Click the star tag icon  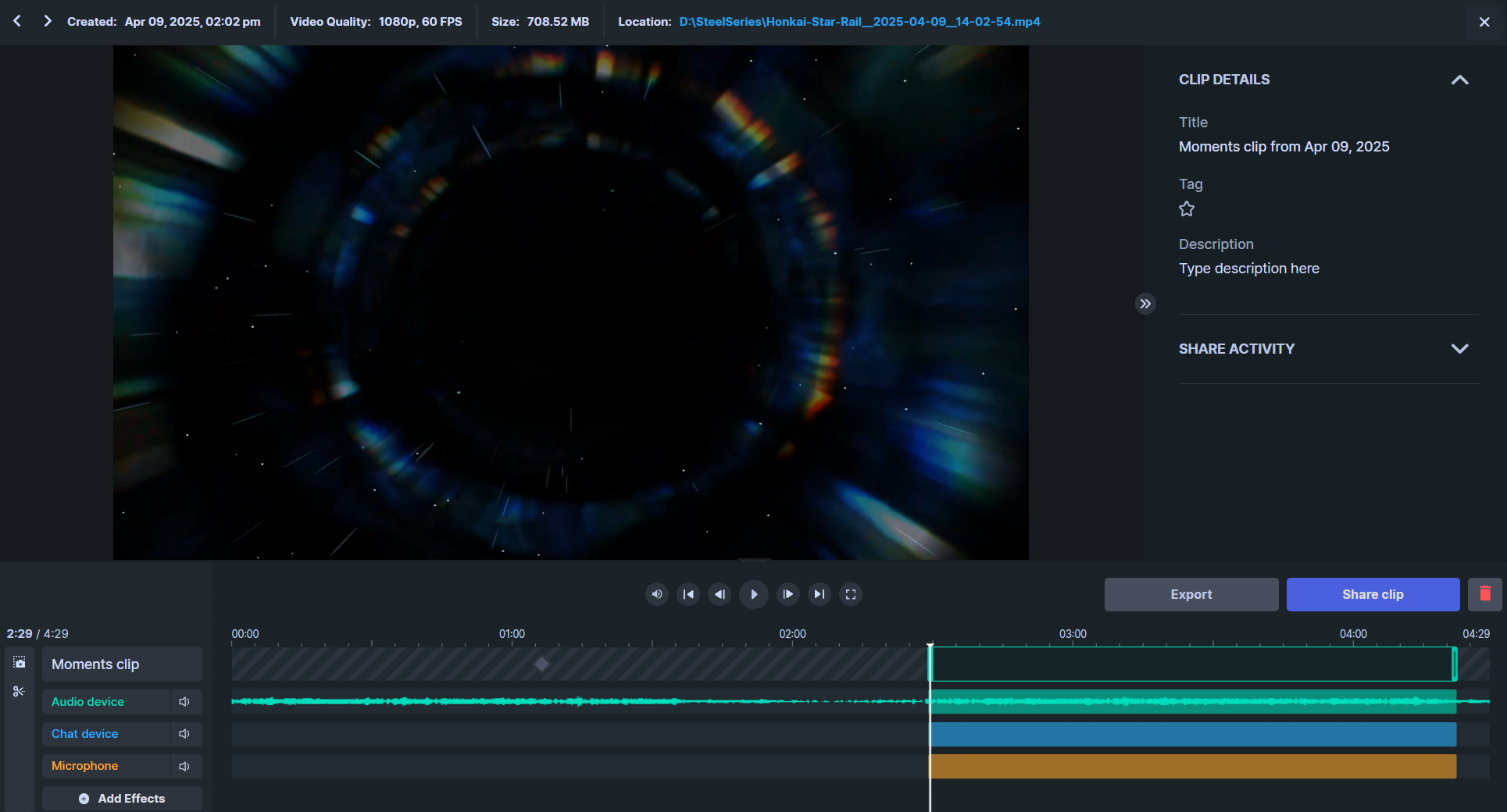pos(1187,208)
